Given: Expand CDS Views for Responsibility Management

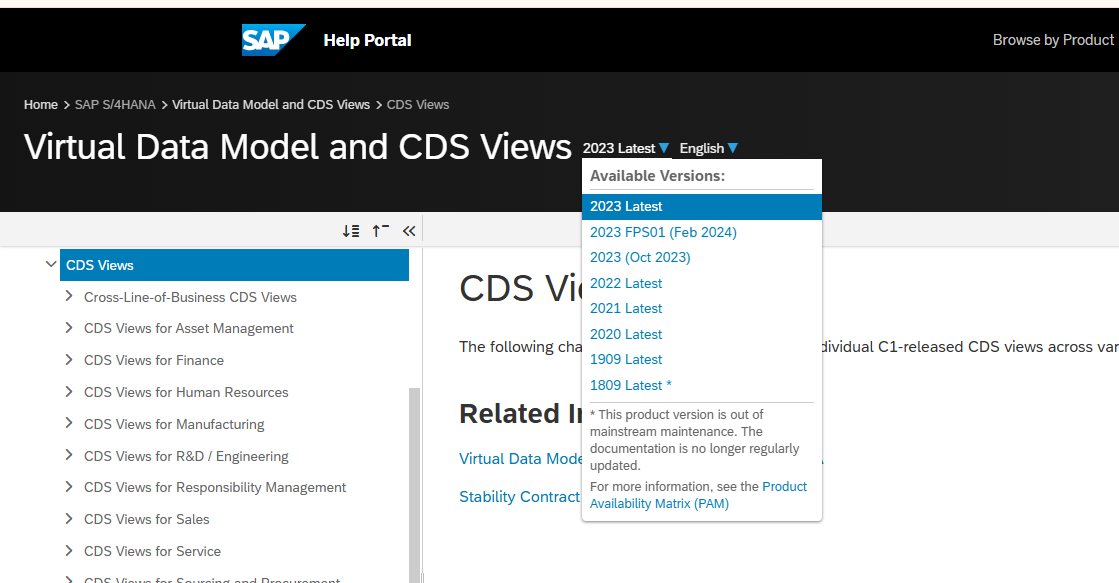Looking at the screenshot, I should tap(69, 487).
